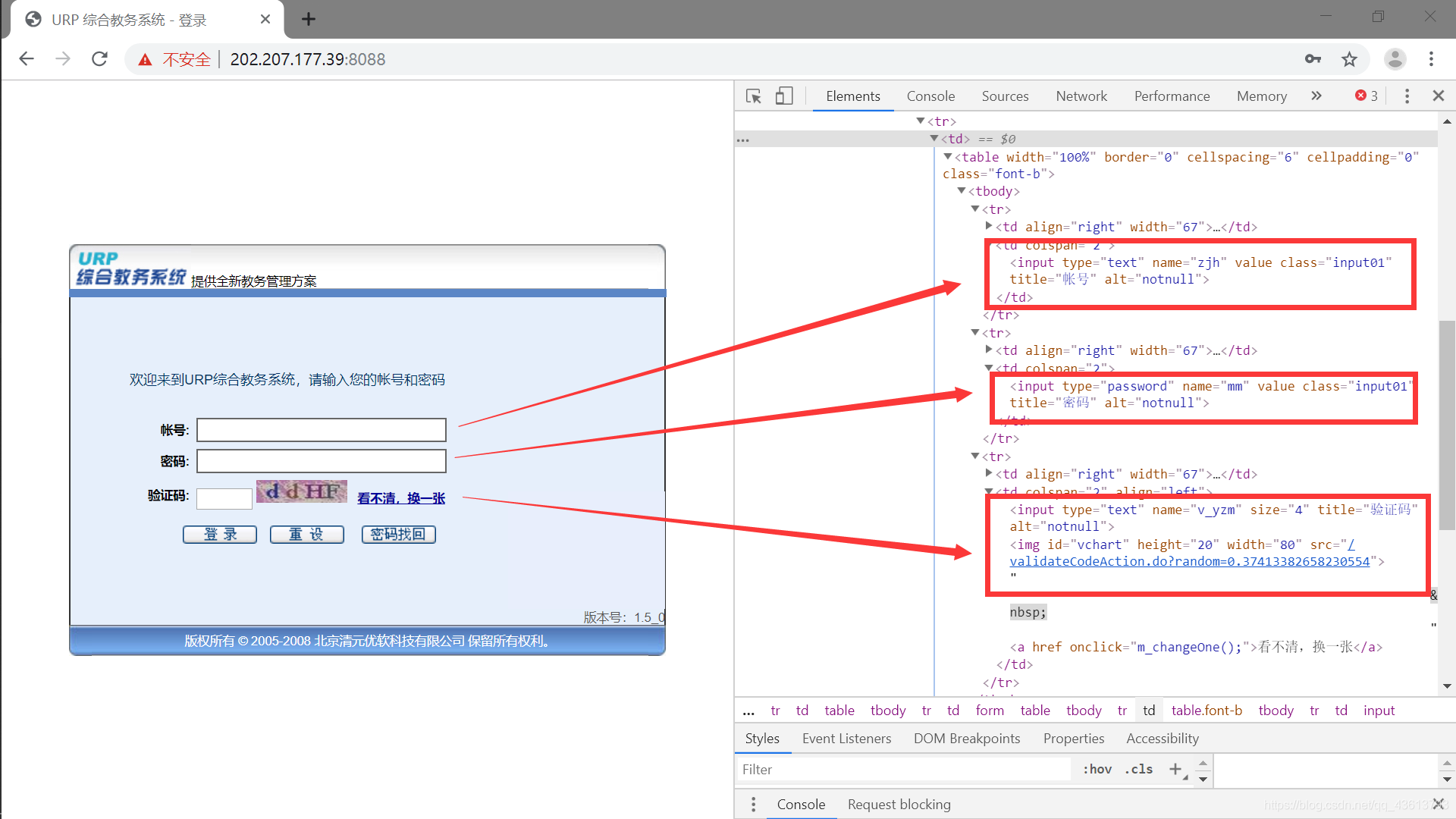Go back with the browser back arrow

pyautogui.click(x=27, y=59)
